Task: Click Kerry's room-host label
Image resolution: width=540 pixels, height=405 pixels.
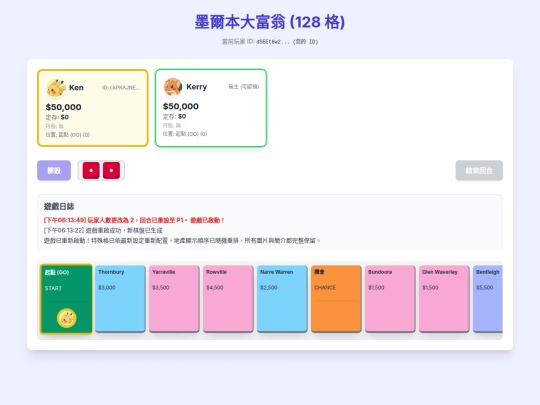Action: [x=244, y=87]
